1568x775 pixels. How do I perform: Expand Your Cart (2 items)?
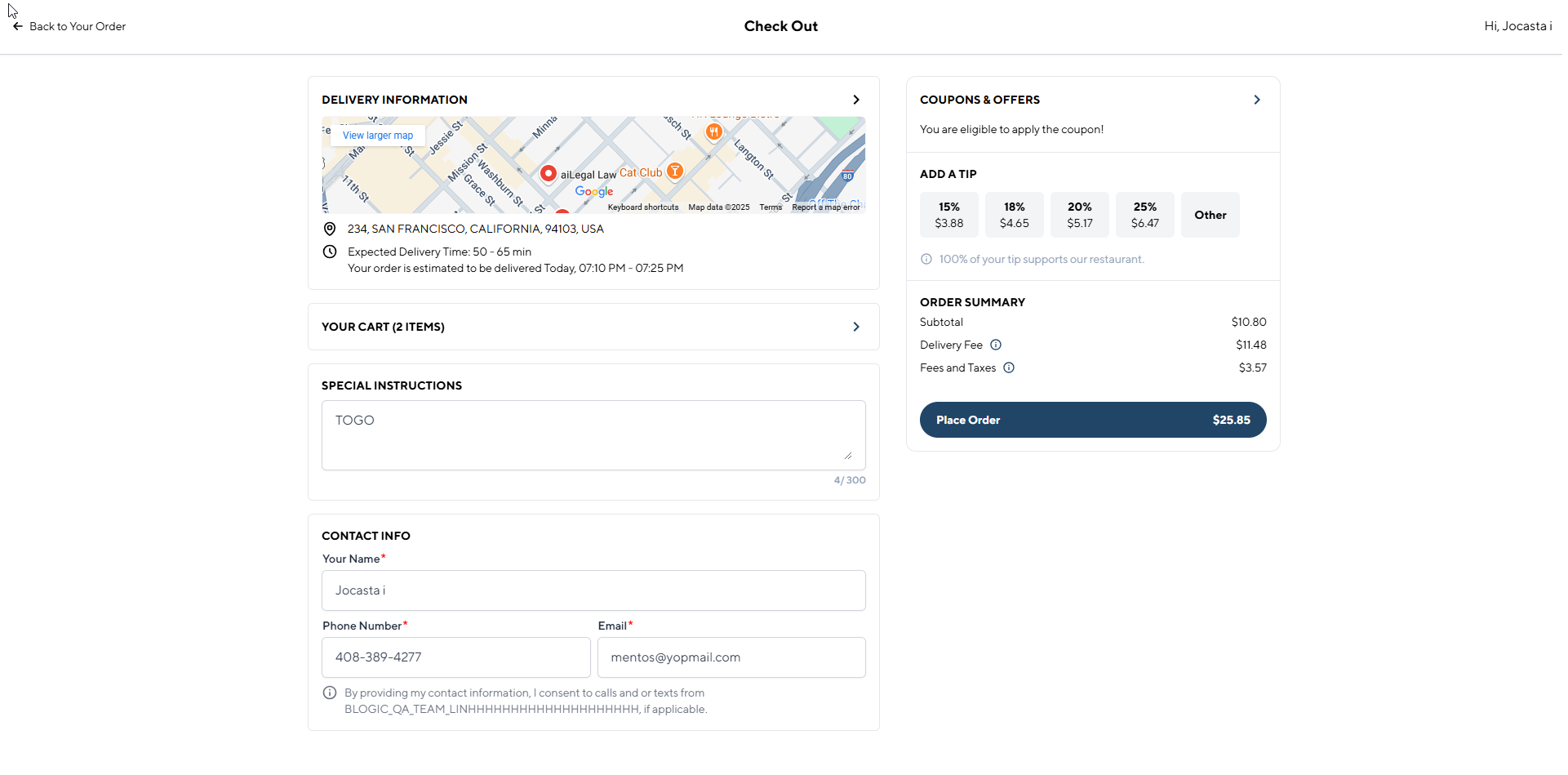(x=856, y=327)
